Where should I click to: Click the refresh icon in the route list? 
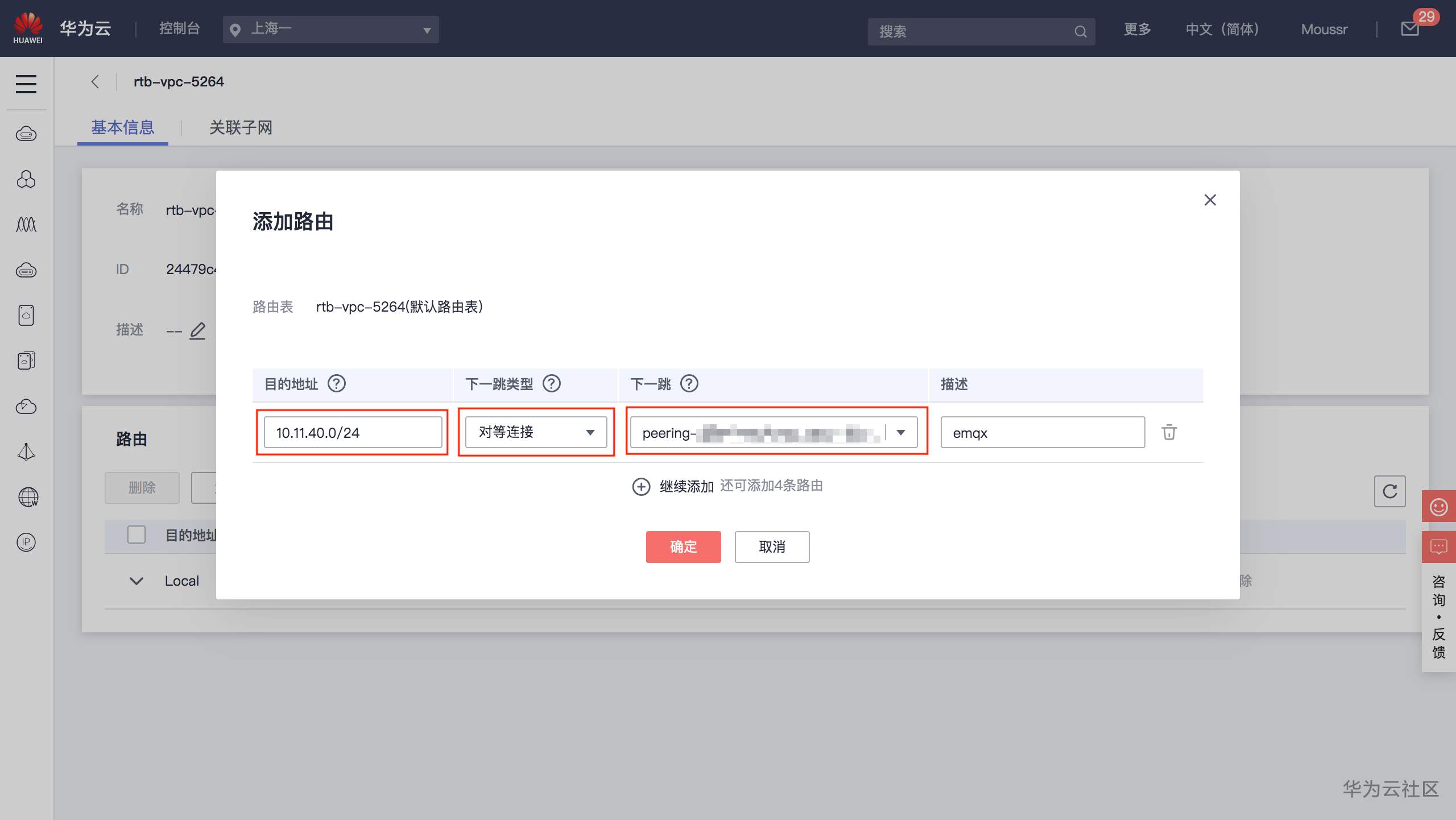pos(1389,491)
